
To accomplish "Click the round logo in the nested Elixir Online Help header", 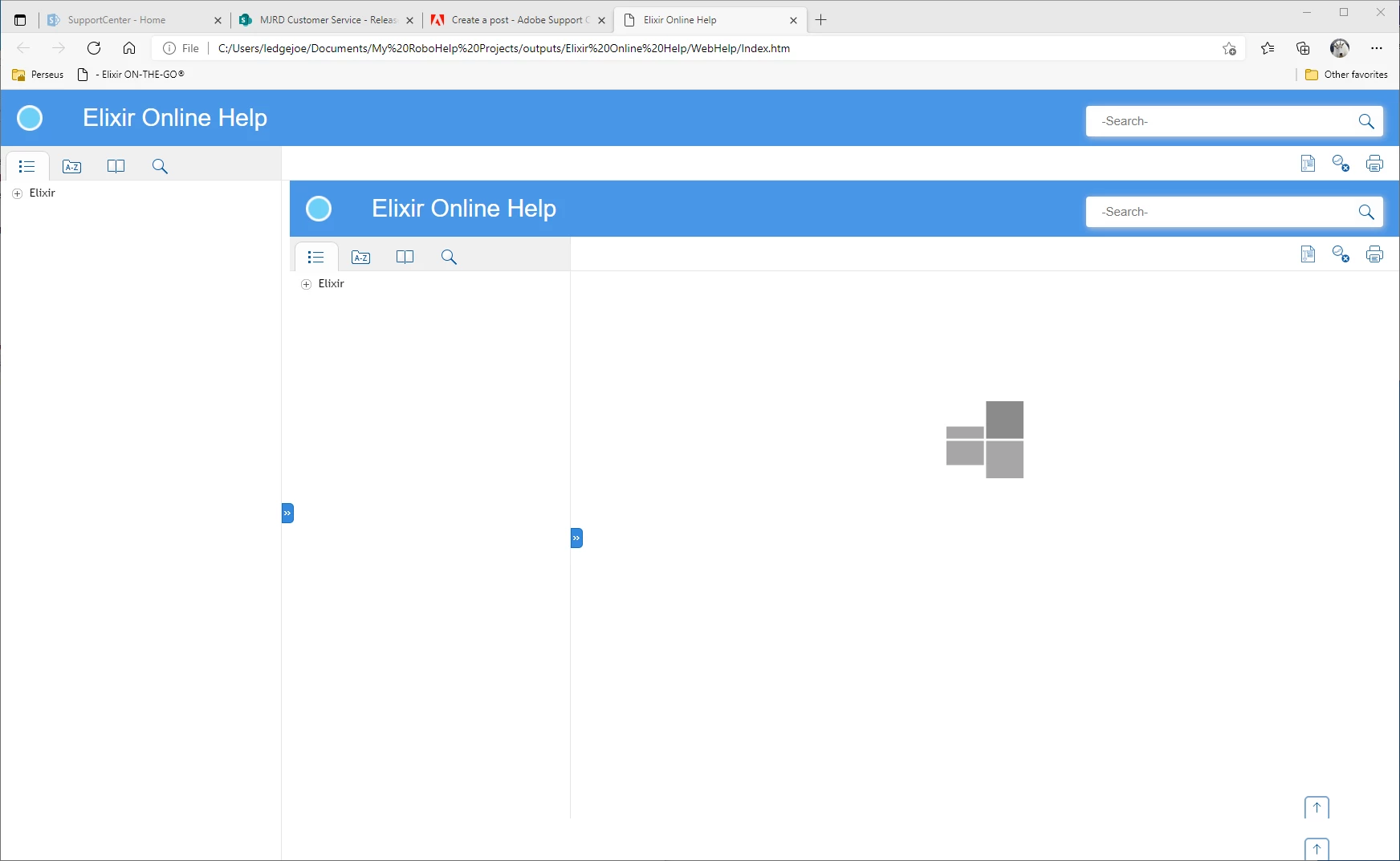I will coord(319,209).
